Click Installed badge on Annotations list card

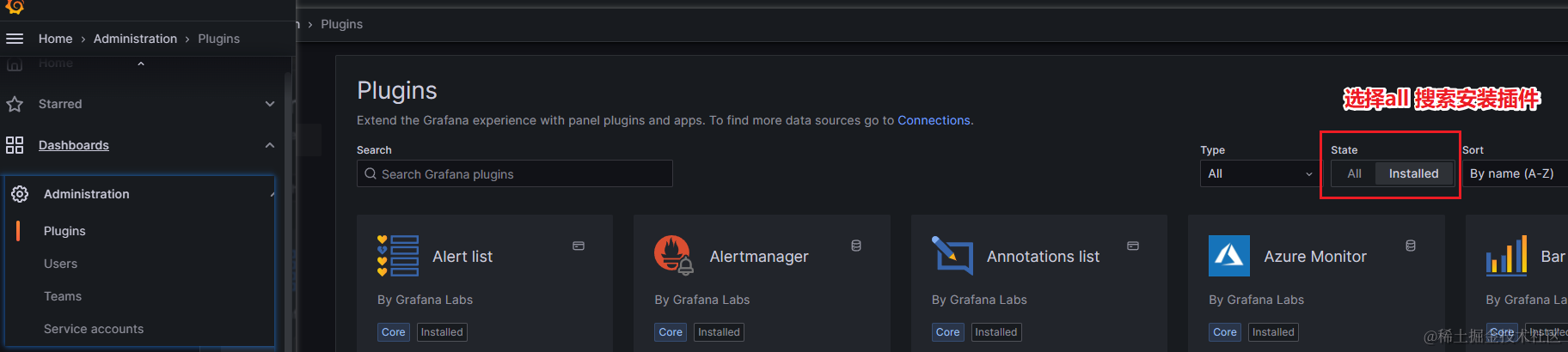pos(996,332)
